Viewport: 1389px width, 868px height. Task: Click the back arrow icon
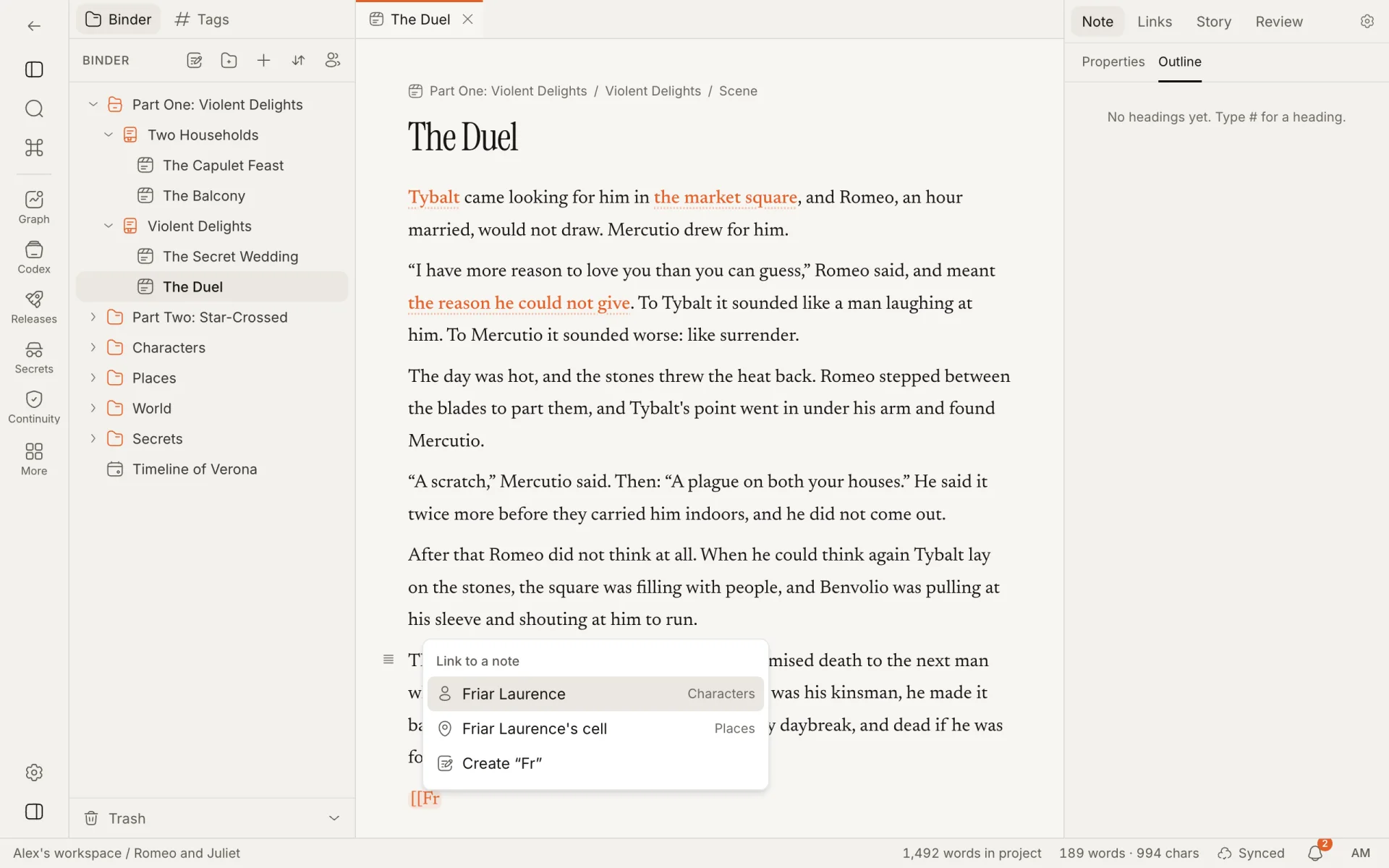tap(34, 26)
